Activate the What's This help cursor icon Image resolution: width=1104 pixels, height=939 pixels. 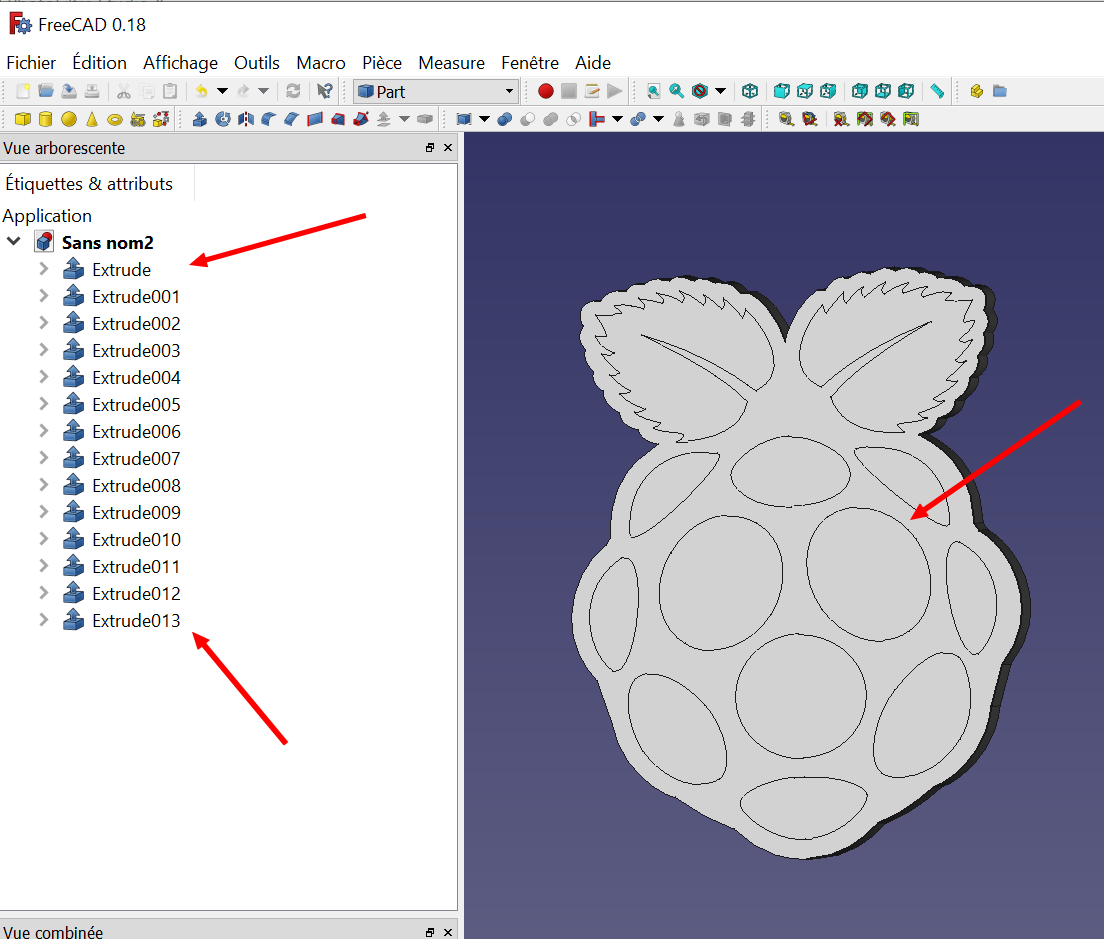325,92
